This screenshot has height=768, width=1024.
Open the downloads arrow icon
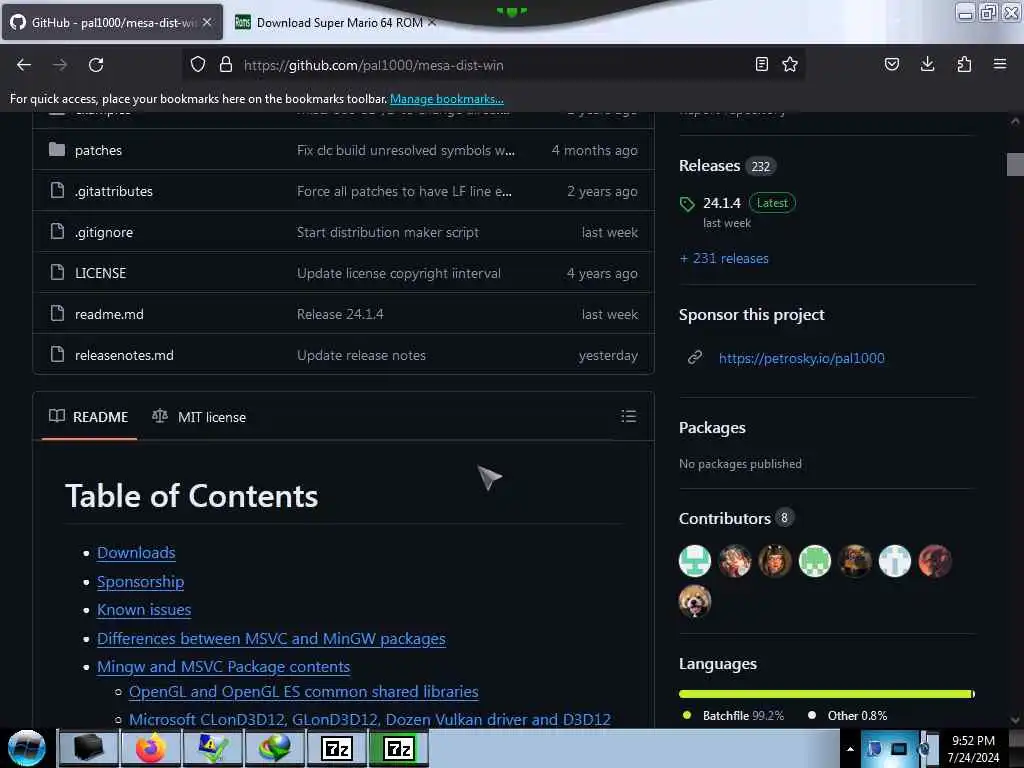click(927, 64)
